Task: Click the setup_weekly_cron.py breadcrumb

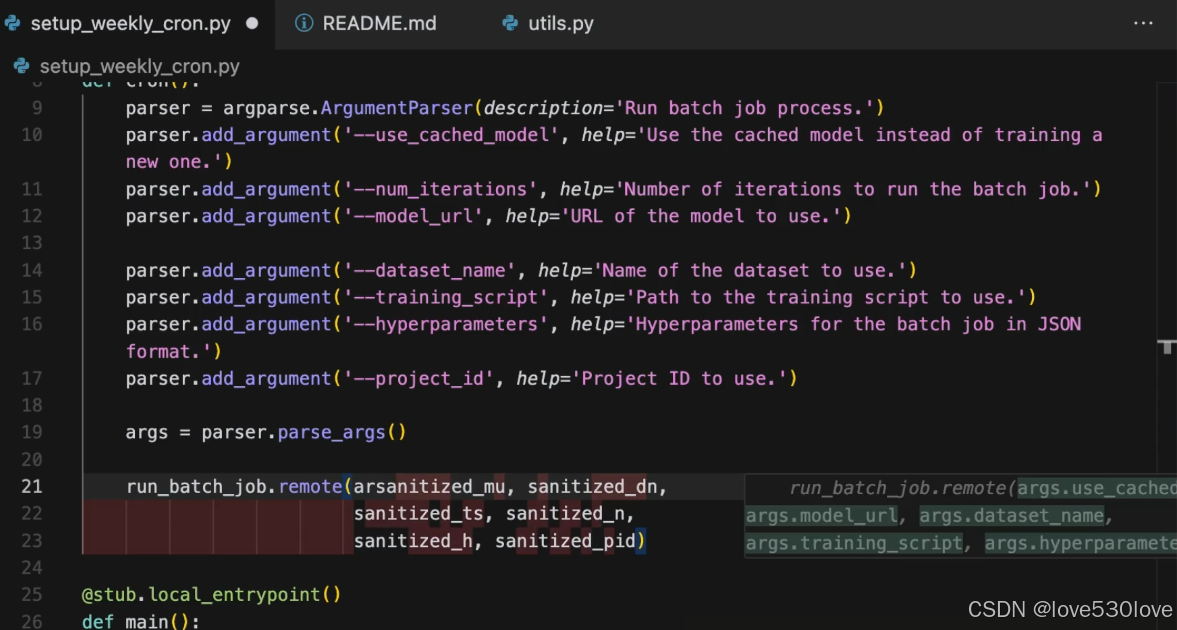Action: (140, 67)
